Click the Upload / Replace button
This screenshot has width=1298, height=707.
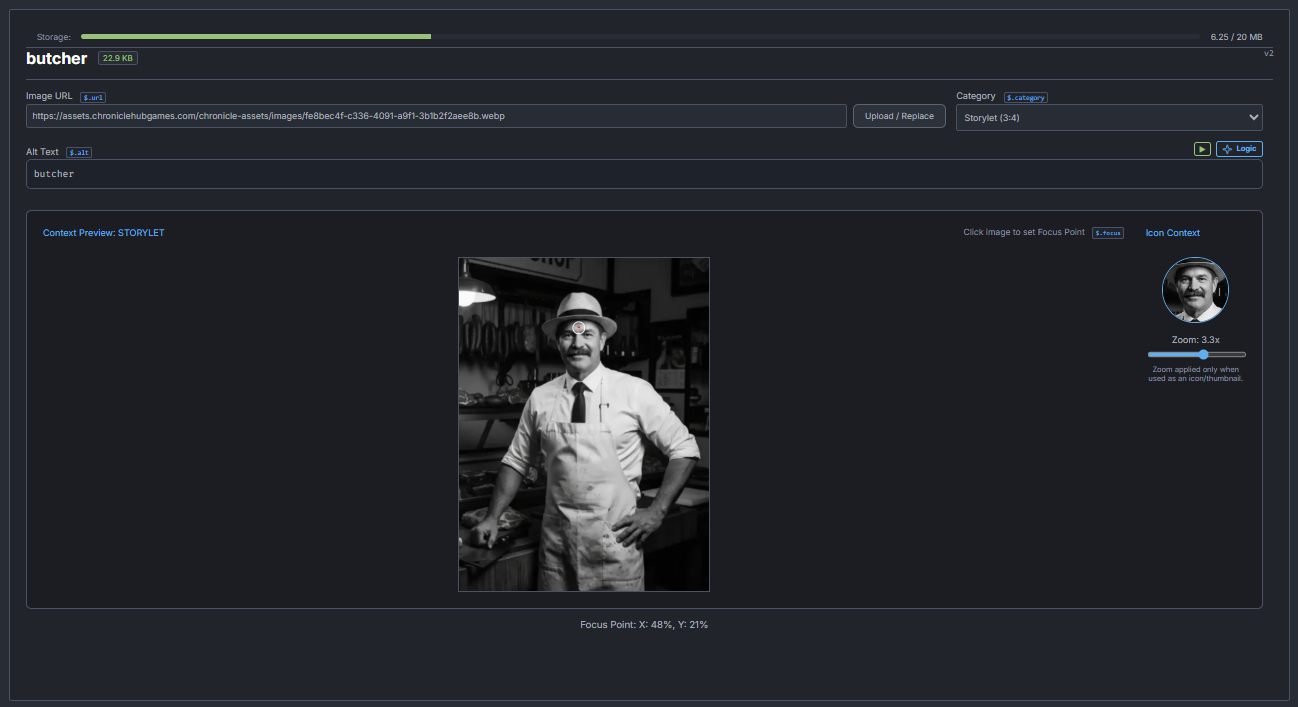[899, 116]
